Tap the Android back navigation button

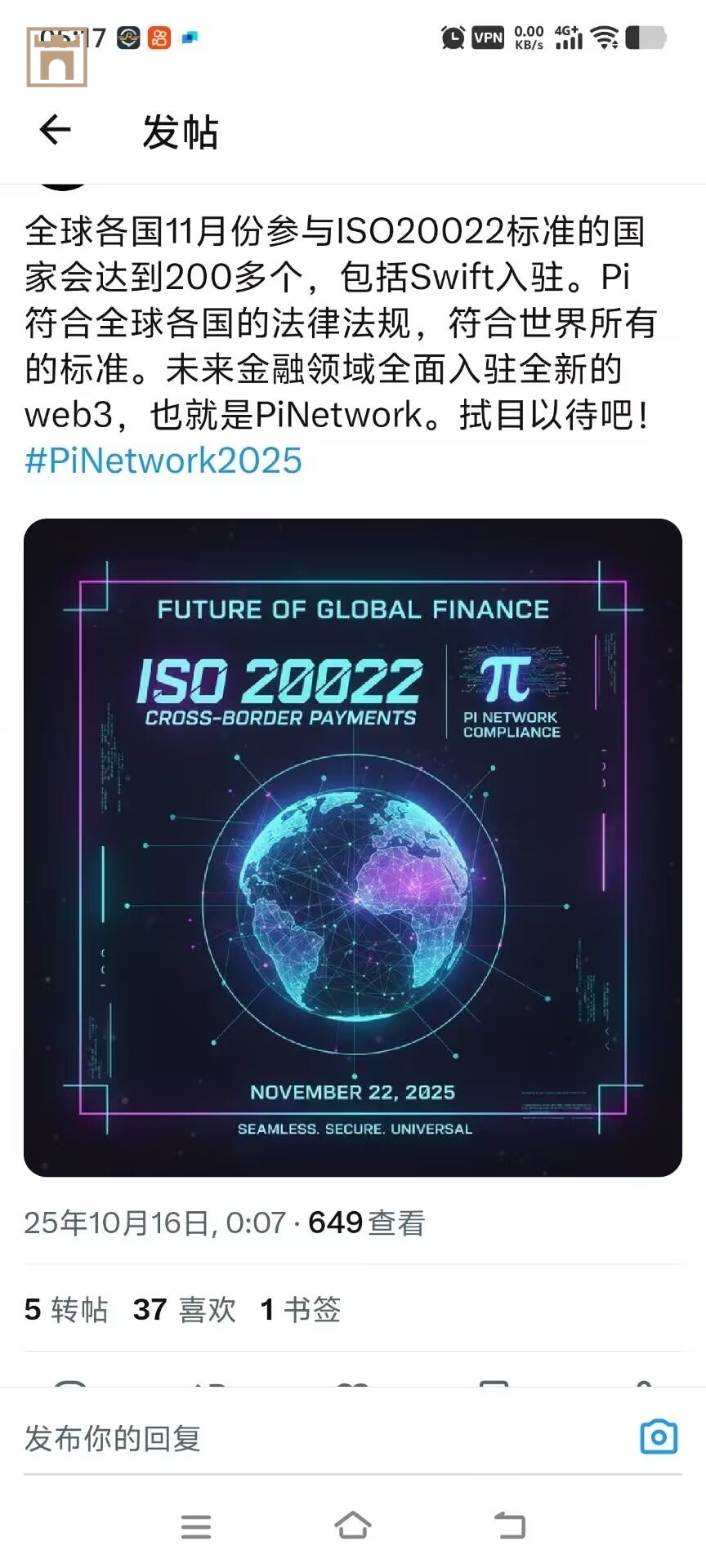[x=510, y=1525]
